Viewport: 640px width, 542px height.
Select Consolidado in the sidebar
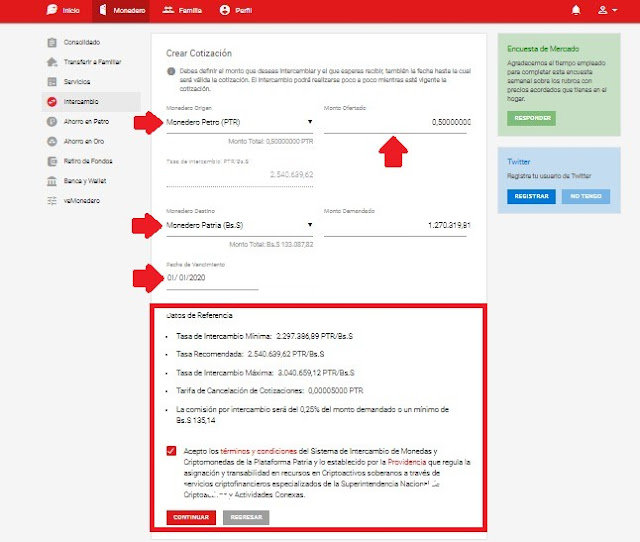click(82, 42)
